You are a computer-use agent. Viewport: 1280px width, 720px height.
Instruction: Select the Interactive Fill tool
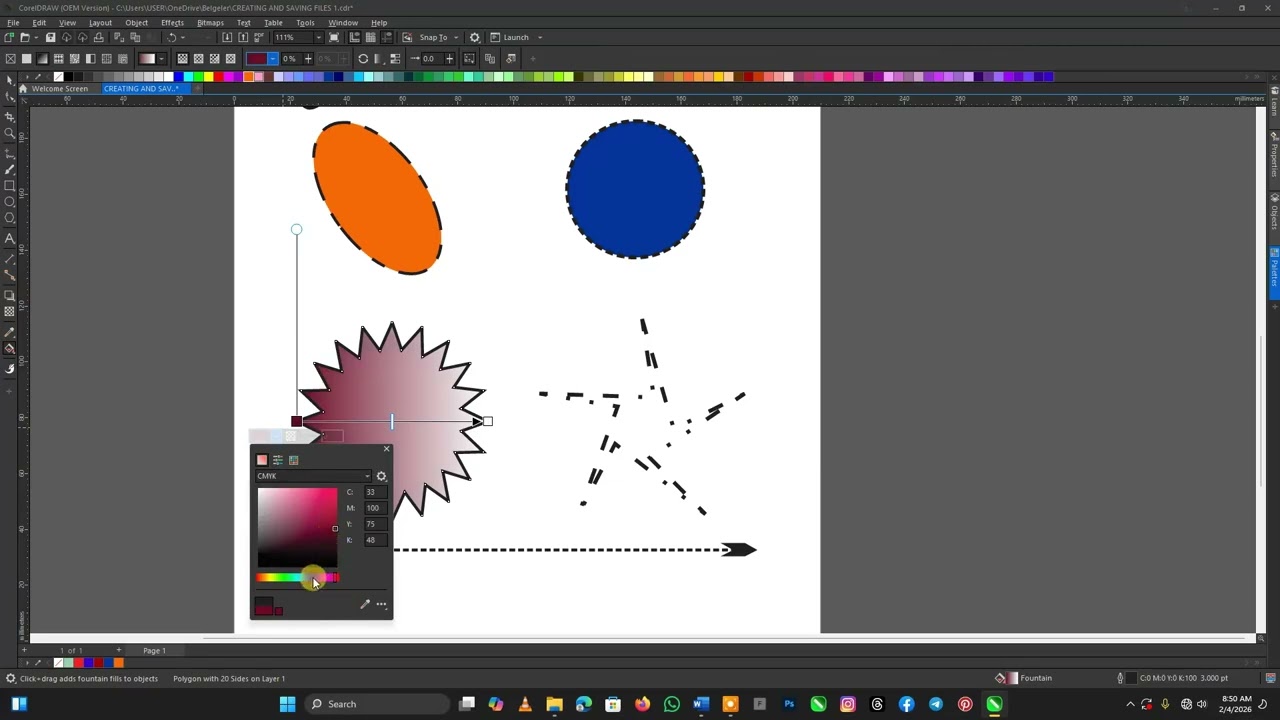pos(10,349)
